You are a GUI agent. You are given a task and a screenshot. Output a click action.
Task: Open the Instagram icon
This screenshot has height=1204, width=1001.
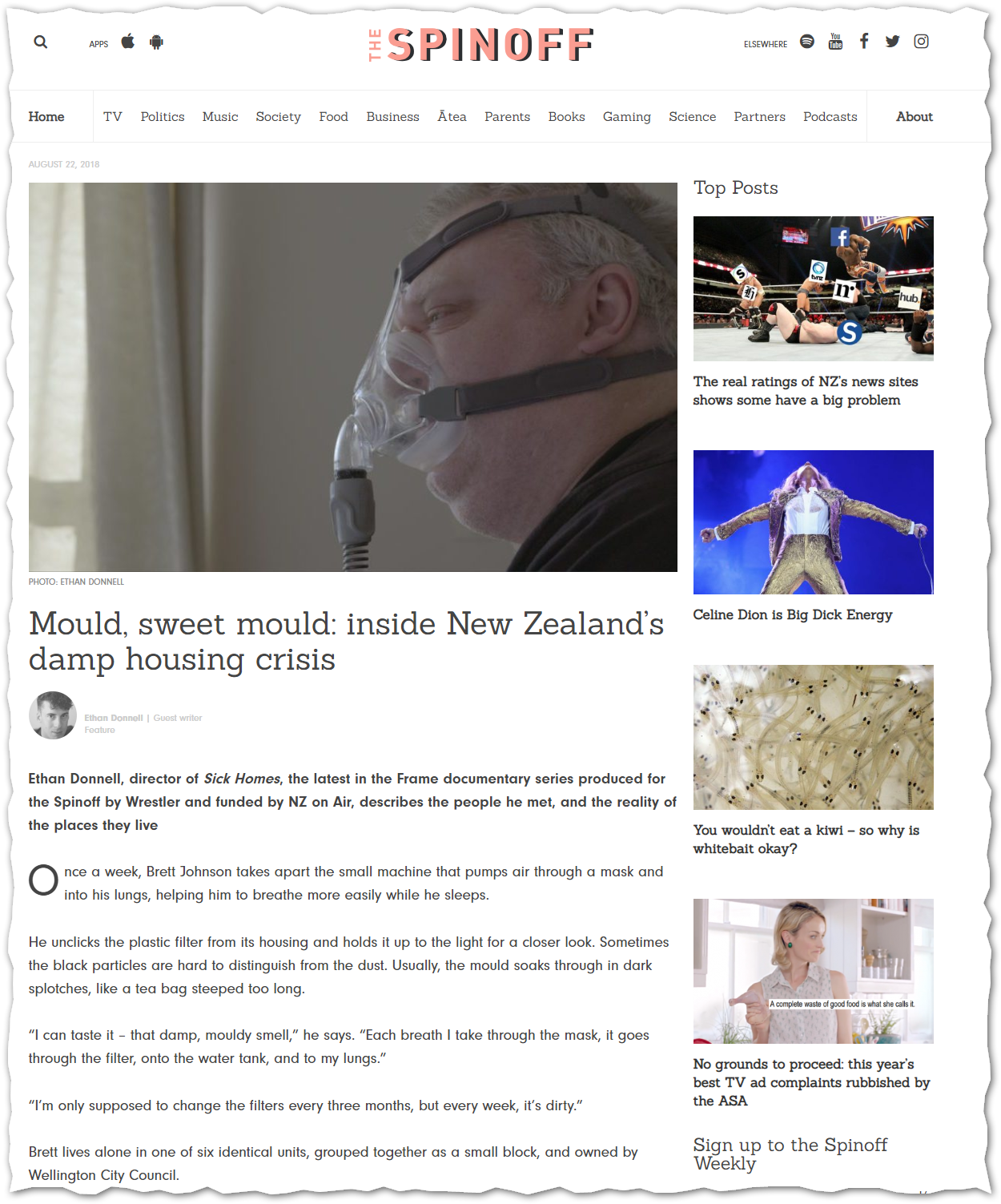(922, 42)
